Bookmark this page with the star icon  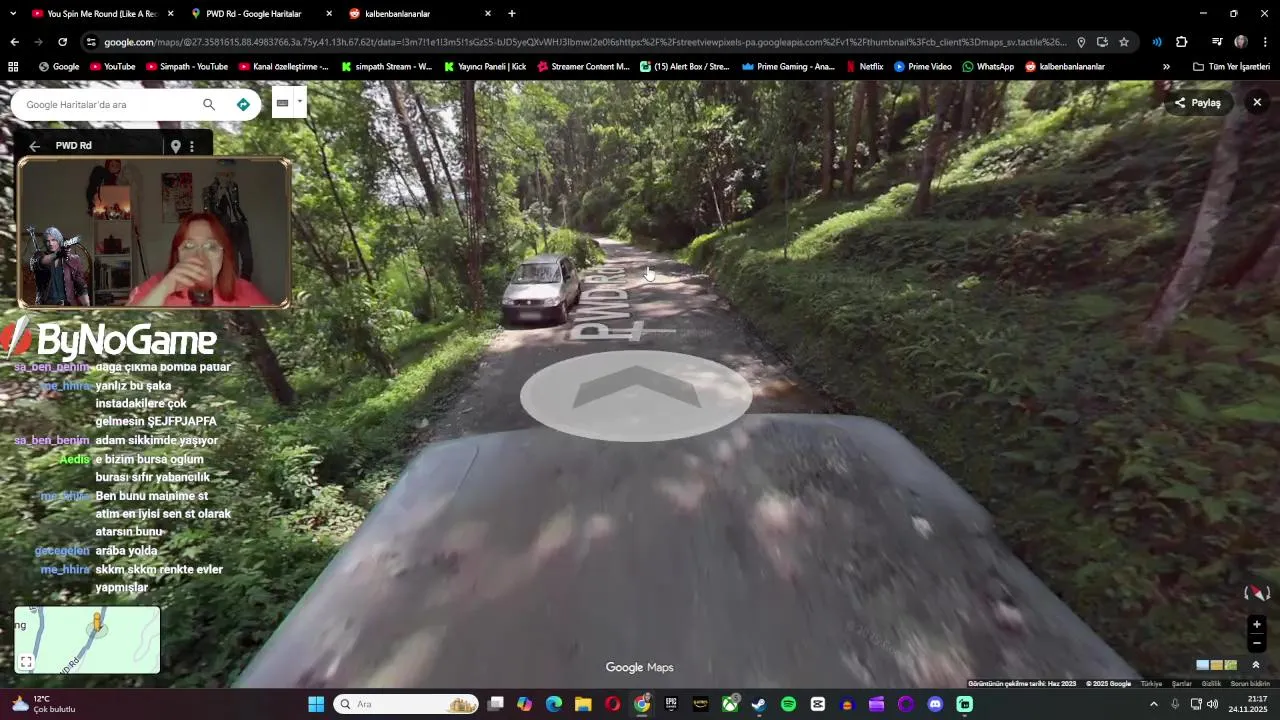point(1124,42)
